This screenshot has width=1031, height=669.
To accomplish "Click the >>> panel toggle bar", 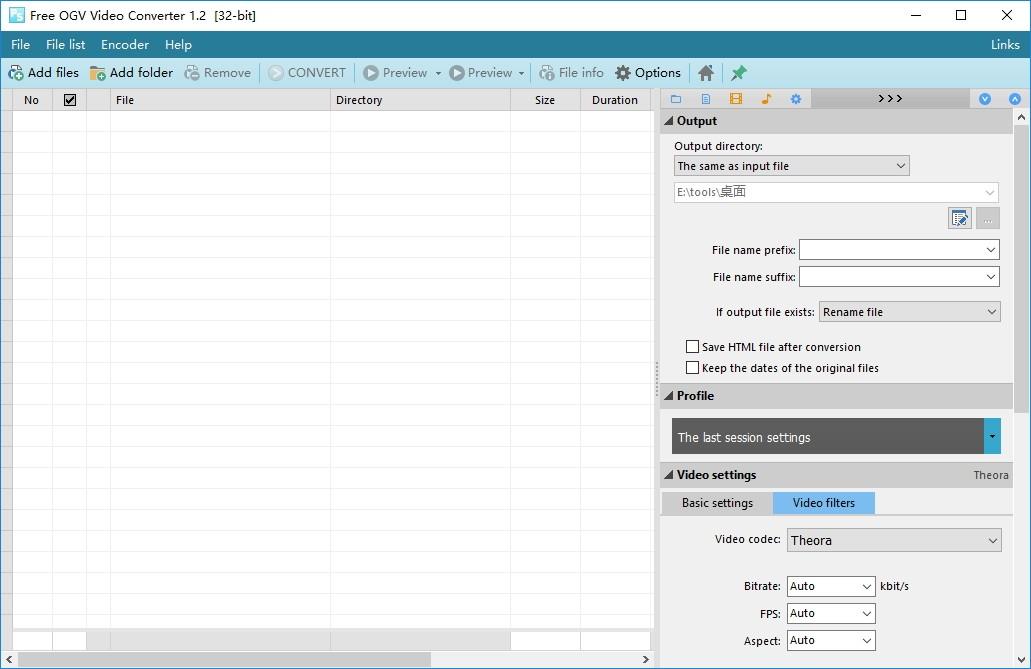I will pos(890,99).
